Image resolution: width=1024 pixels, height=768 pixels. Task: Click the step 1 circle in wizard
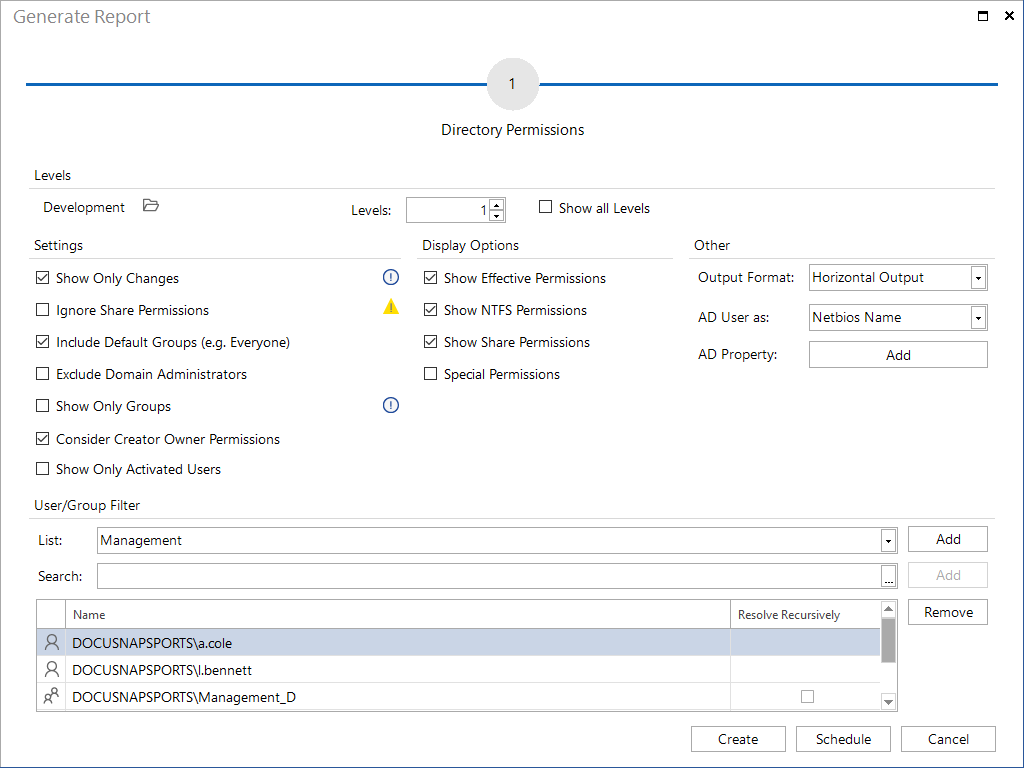pos(513,84)
